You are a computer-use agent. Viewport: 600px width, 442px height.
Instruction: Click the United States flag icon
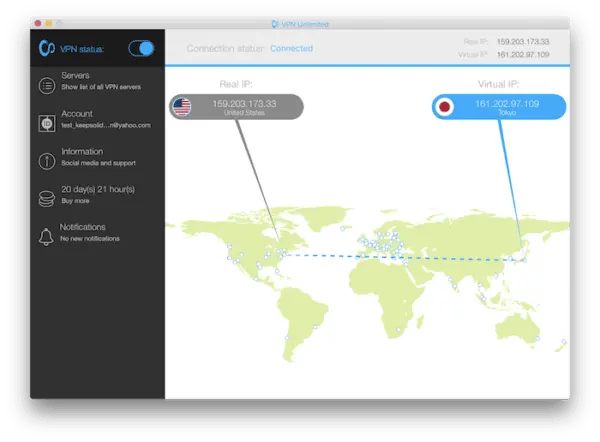[182, 107]
